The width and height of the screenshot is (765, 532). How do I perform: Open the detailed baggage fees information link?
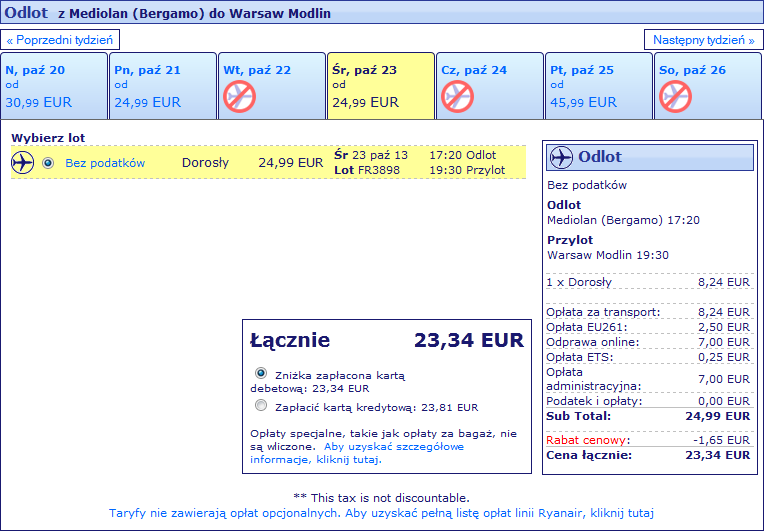pyautogui.click(x=357, y=453)
